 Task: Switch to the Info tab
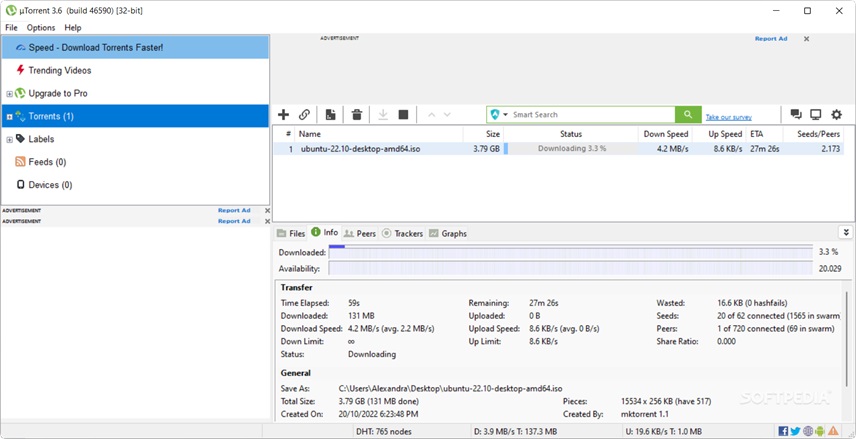pyautogui.click(x=325, y=232)
